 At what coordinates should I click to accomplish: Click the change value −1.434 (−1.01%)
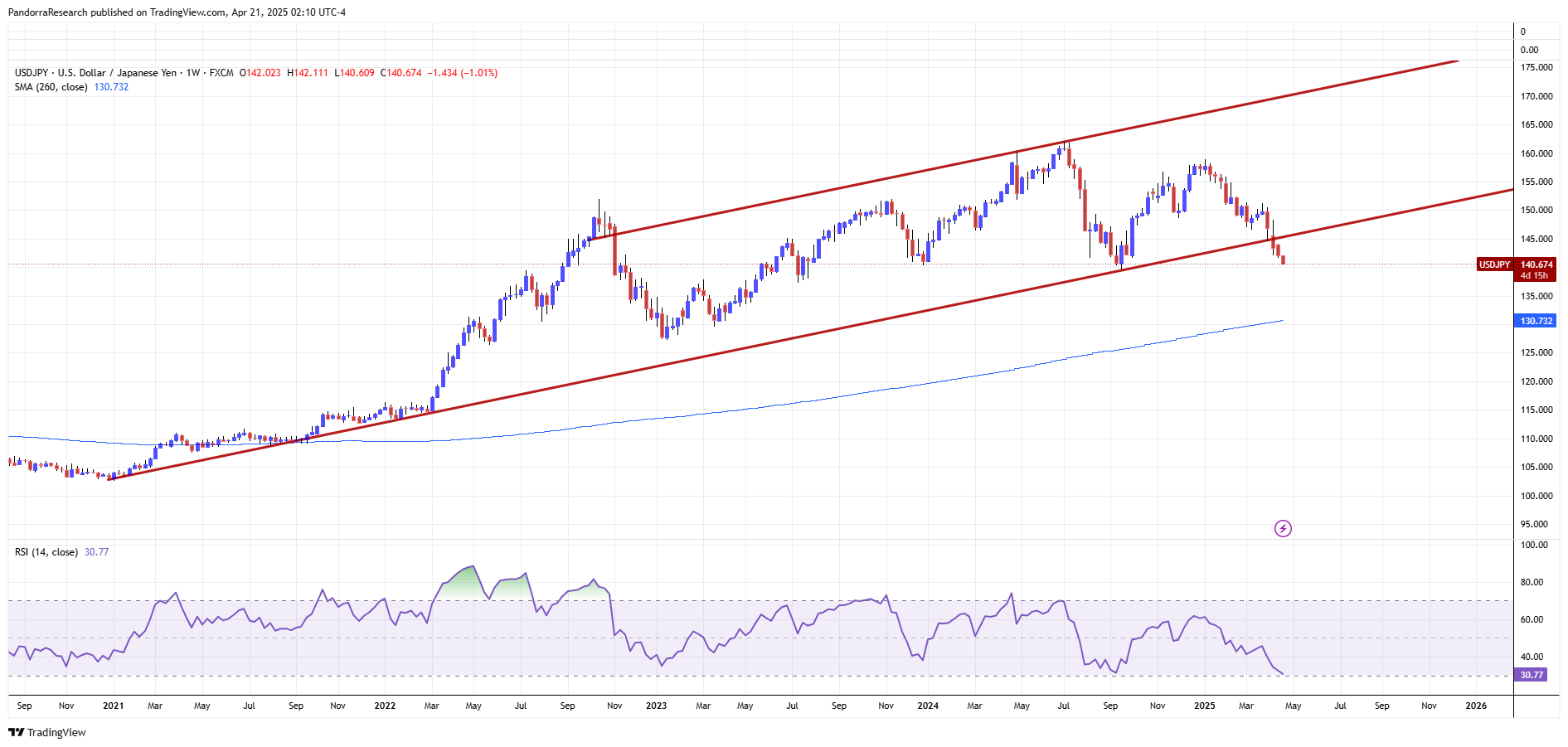(463, 73)
